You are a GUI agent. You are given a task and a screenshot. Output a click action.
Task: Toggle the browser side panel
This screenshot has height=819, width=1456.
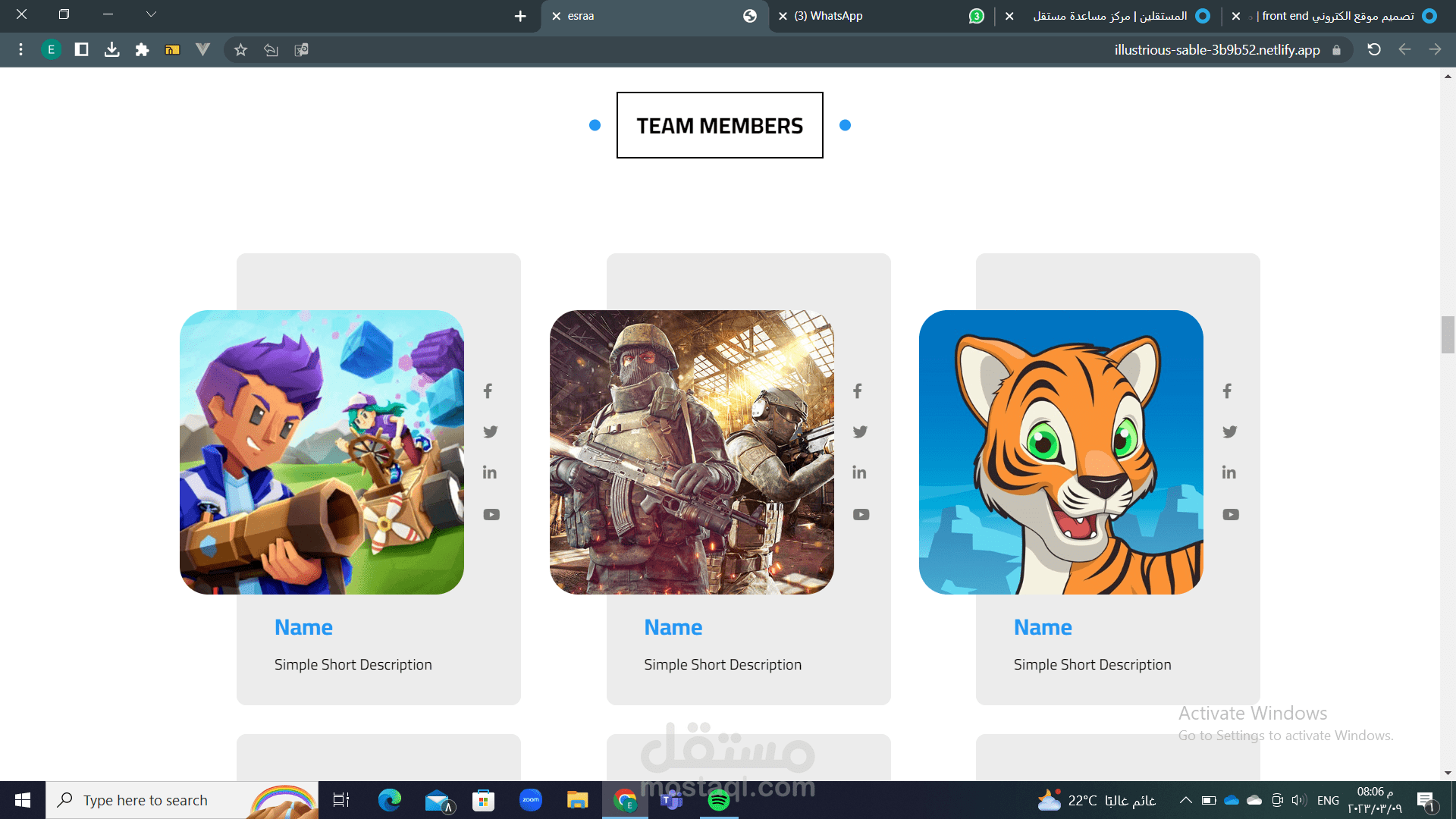point(82,49)
